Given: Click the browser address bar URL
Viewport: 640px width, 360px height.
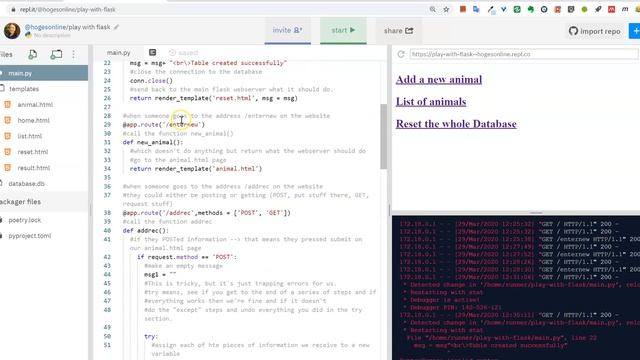Looking at the screenshot, I should pyautogui.click(x=68, y=9).
